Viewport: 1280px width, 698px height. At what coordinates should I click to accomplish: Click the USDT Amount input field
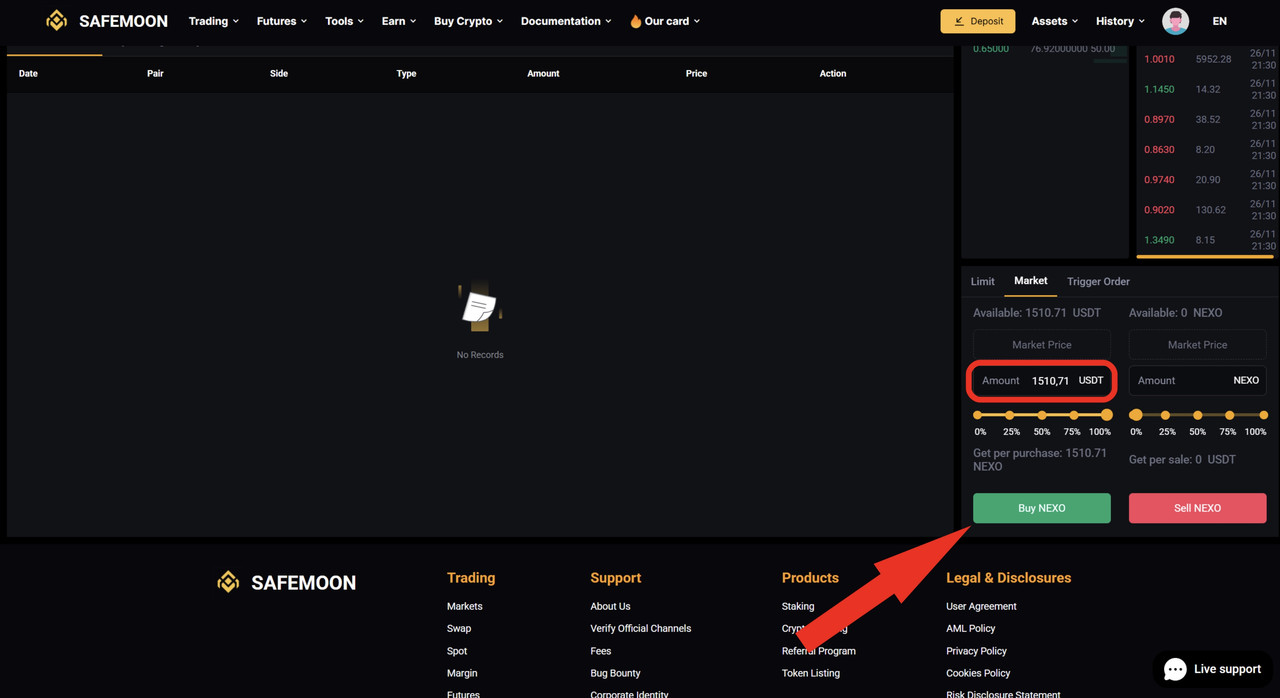[1042, 381]
